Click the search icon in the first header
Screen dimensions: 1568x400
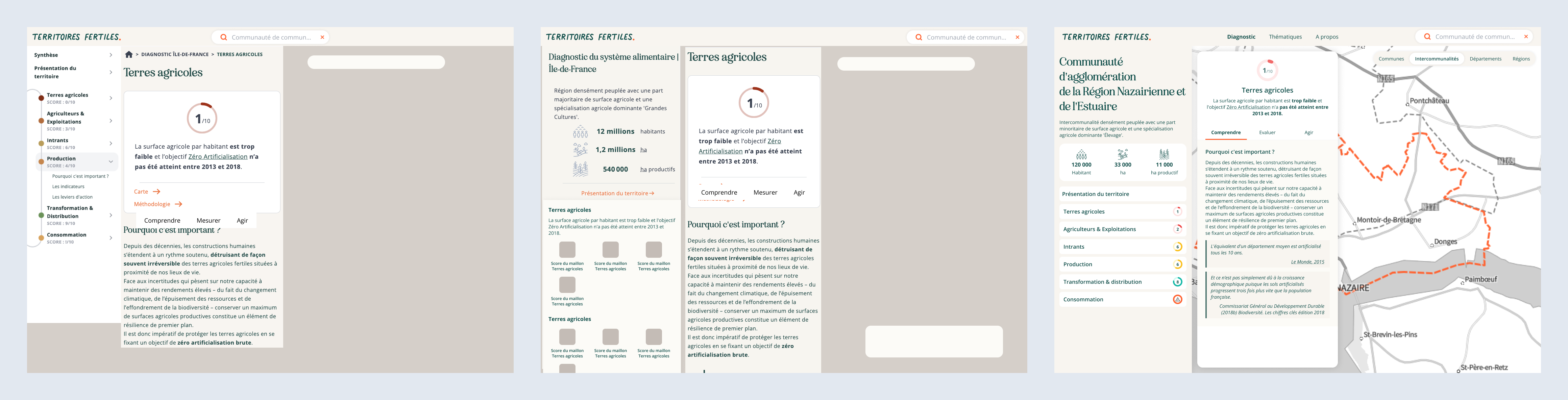click(223, 37)
